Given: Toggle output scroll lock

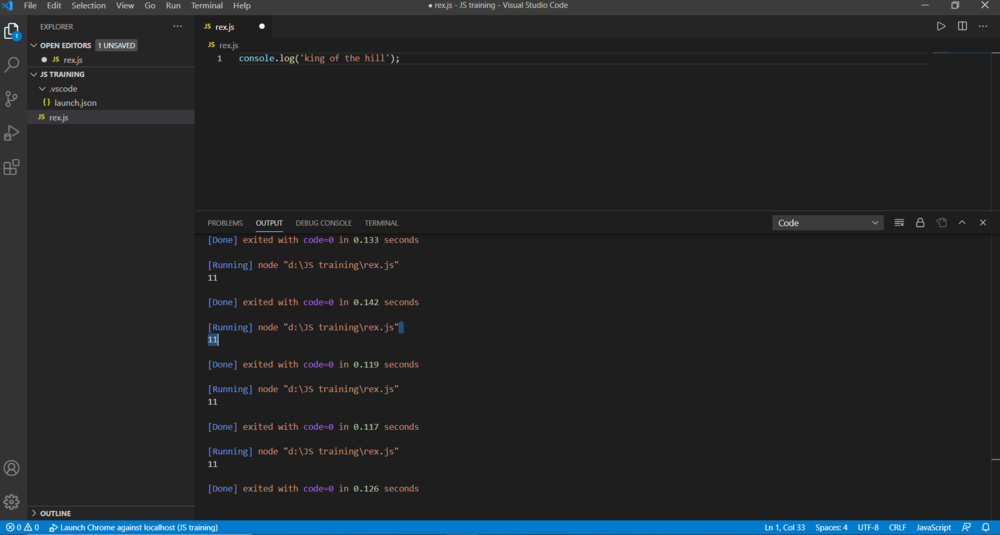Looking at the screenshot, I should pos(920,223).
